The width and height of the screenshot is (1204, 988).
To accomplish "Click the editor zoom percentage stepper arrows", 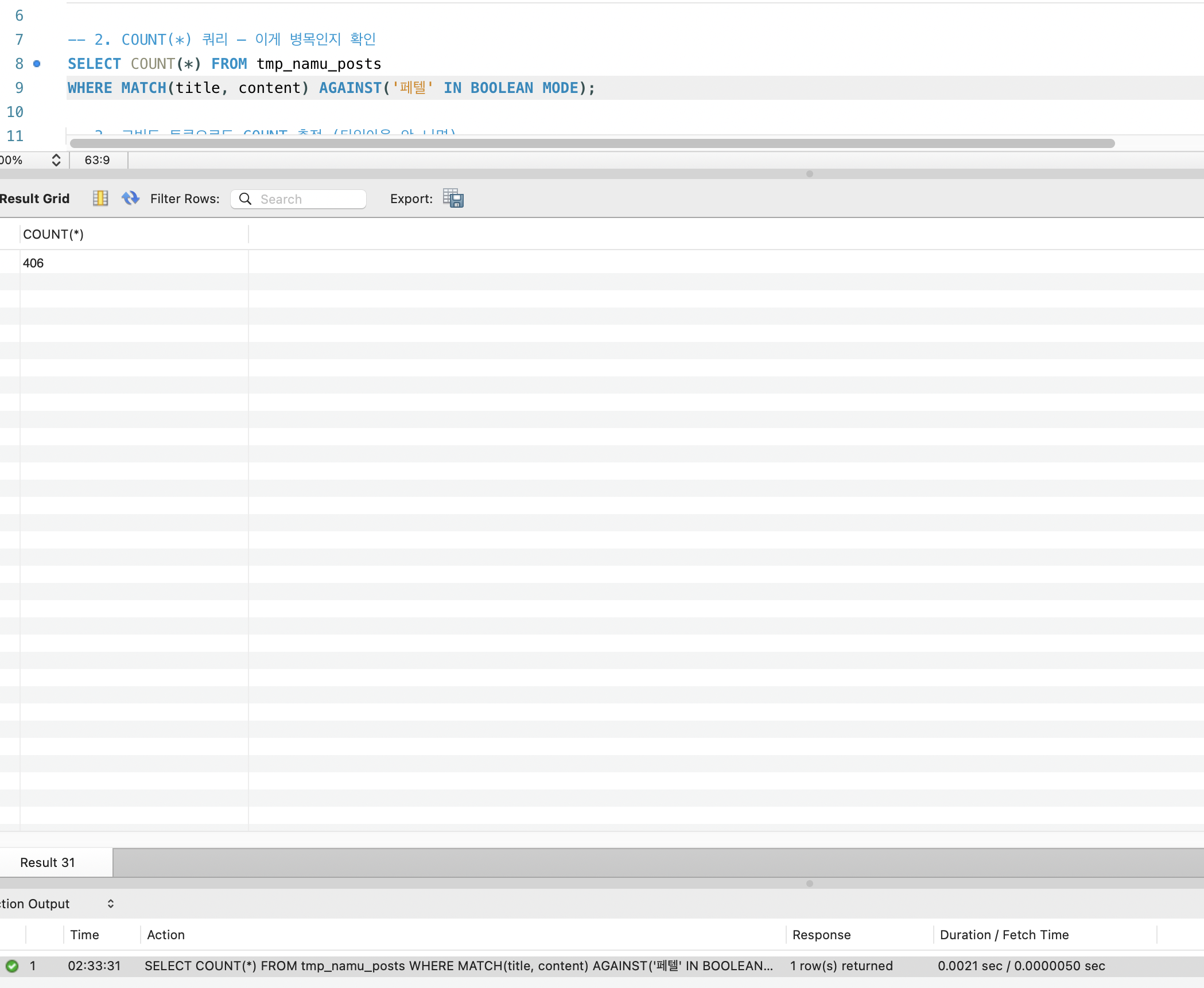I will coord(56,160).
